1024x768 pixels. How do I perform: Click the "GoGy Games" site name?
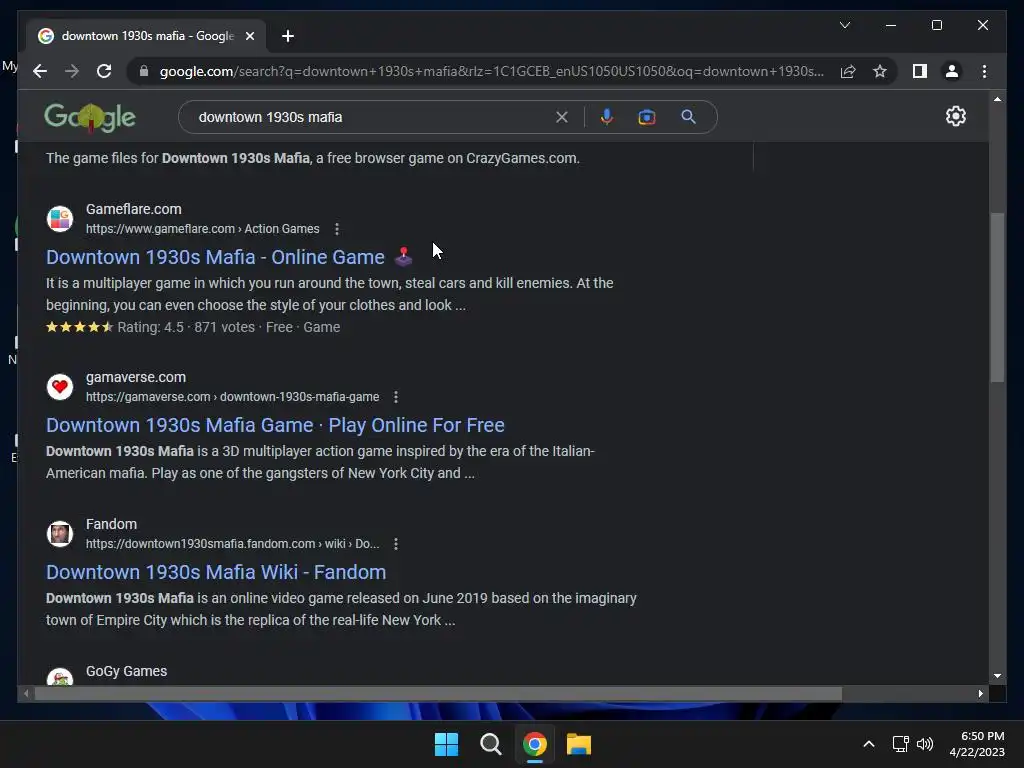(x=126, y=671)
